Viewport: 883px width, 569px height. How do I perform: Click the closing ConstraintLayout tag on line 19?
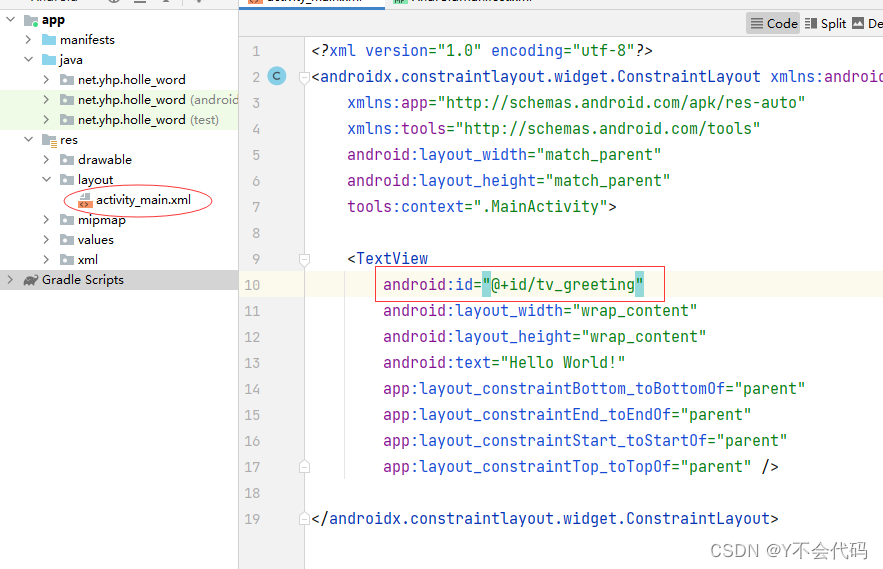pyautogui.click(x=545, y=518)
